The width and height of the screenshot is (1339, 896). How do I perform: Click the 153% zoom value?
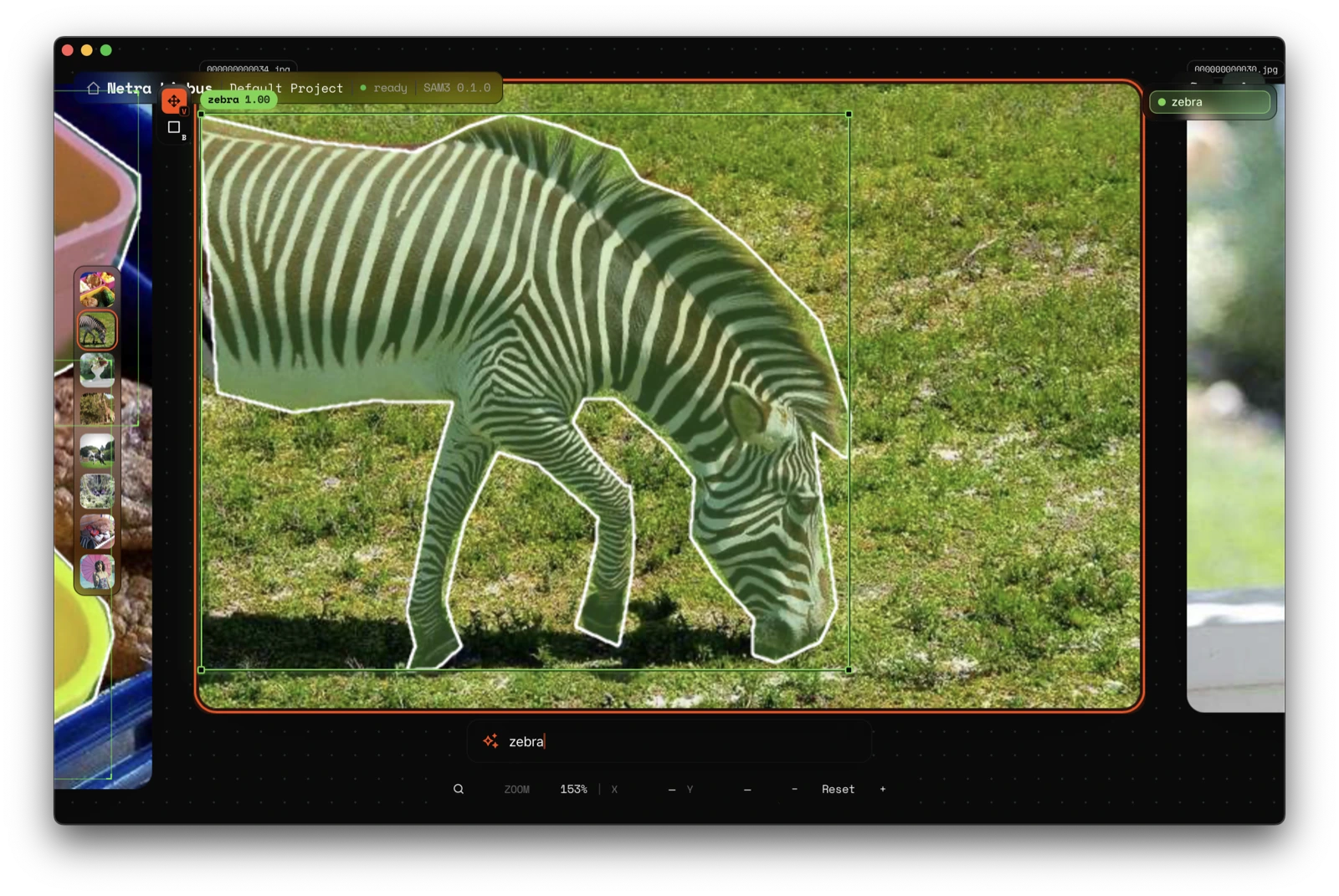tap(573, 789)
